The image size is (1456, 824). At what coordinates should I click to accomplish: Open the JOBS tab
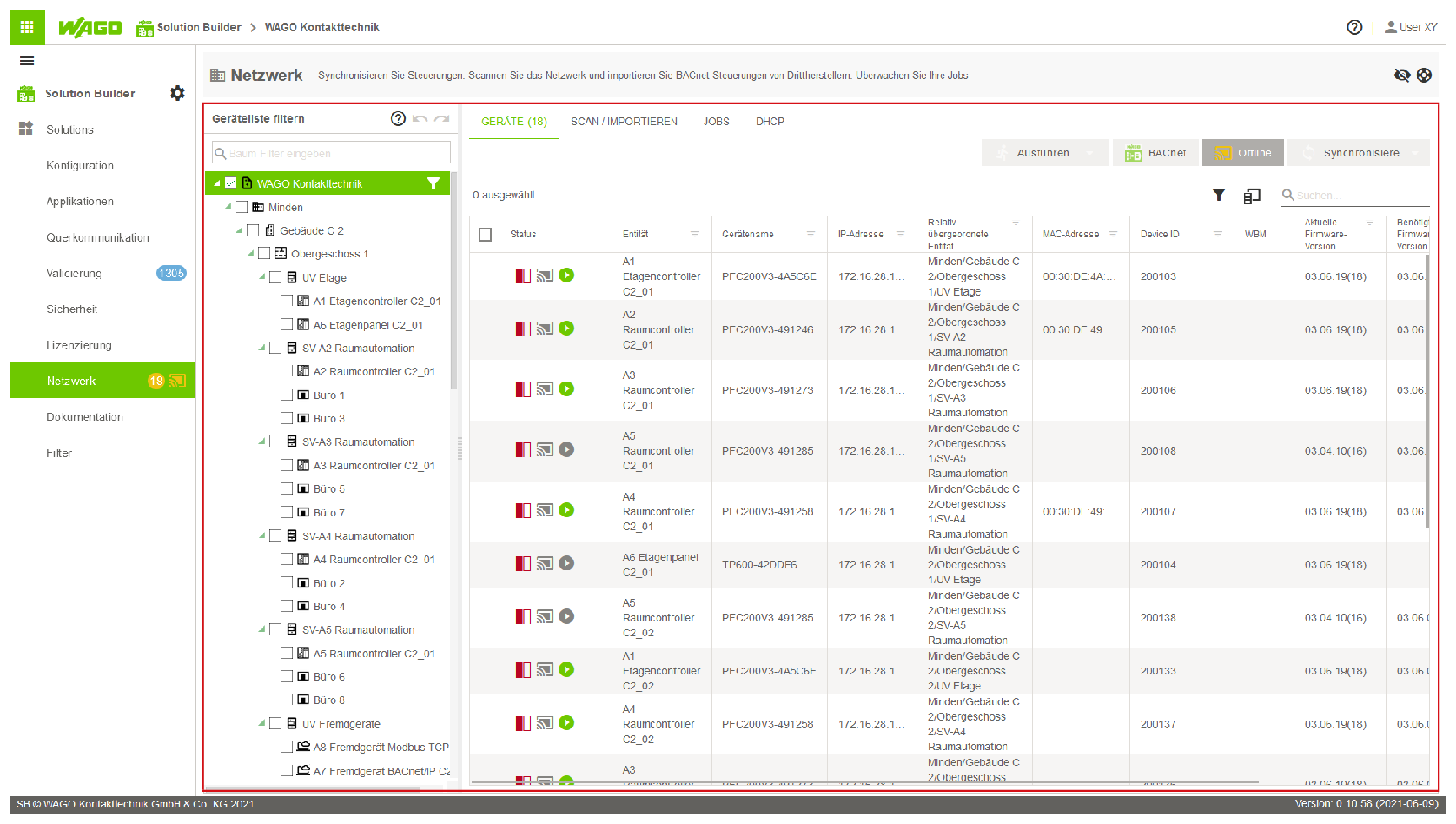point(717,122)
